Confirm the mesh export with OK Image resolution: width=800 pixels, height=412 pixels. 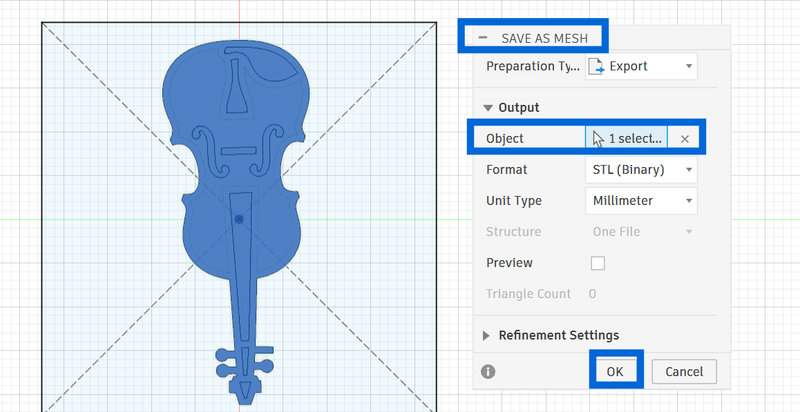[615, 372]
